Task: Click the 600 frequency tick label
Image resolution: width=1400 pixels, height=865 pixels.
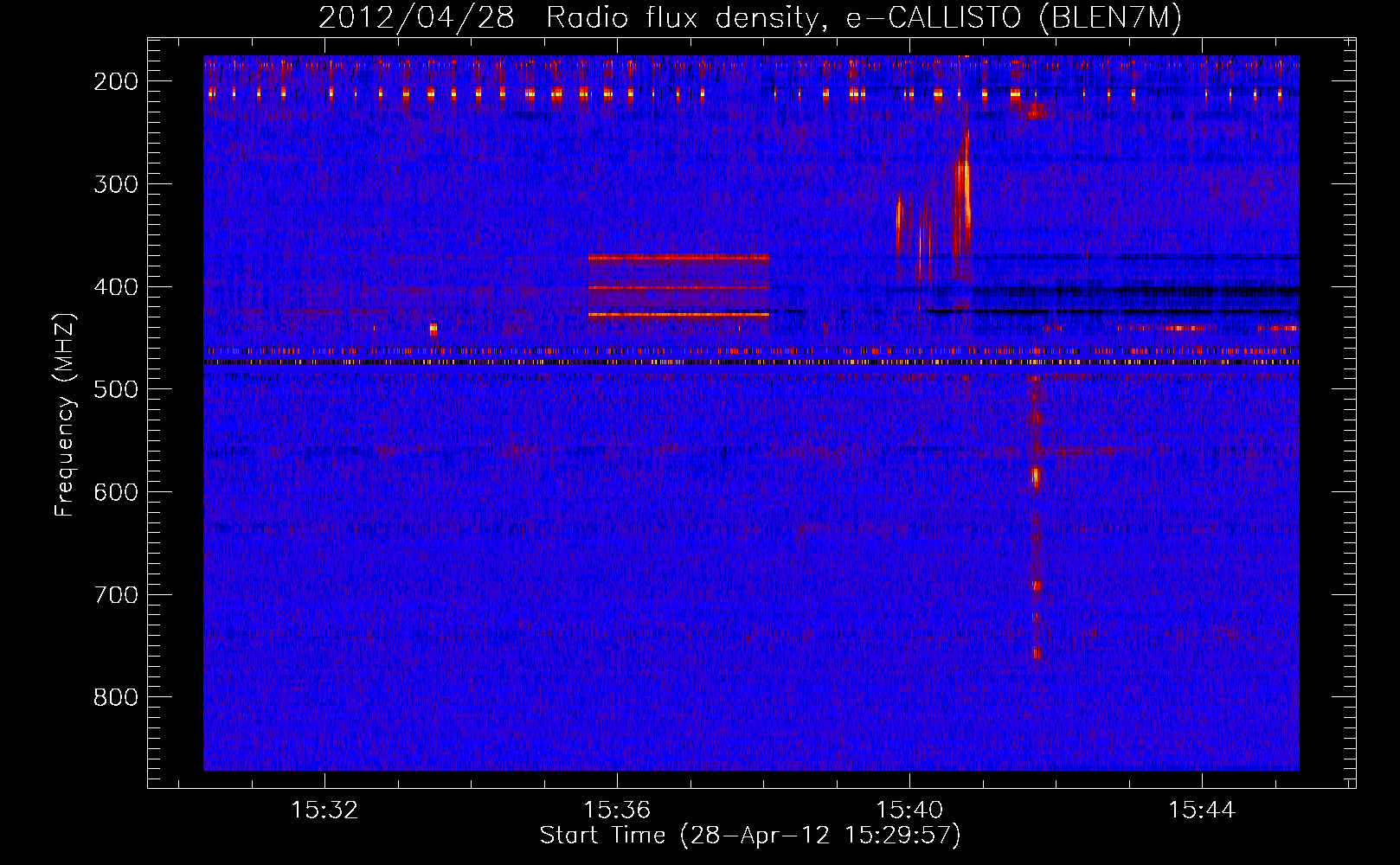Action: [x=116, y=492]
